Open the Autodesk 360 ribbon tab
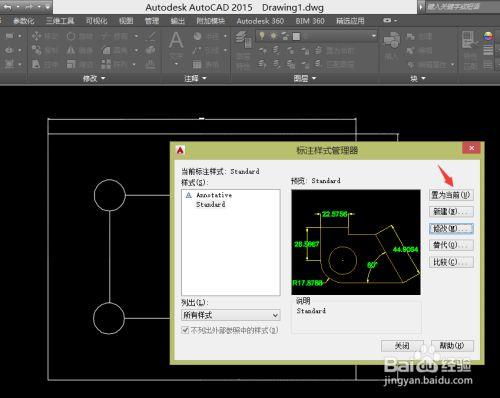The width and height of the screenshot is (500, 398). pos(260,21)
